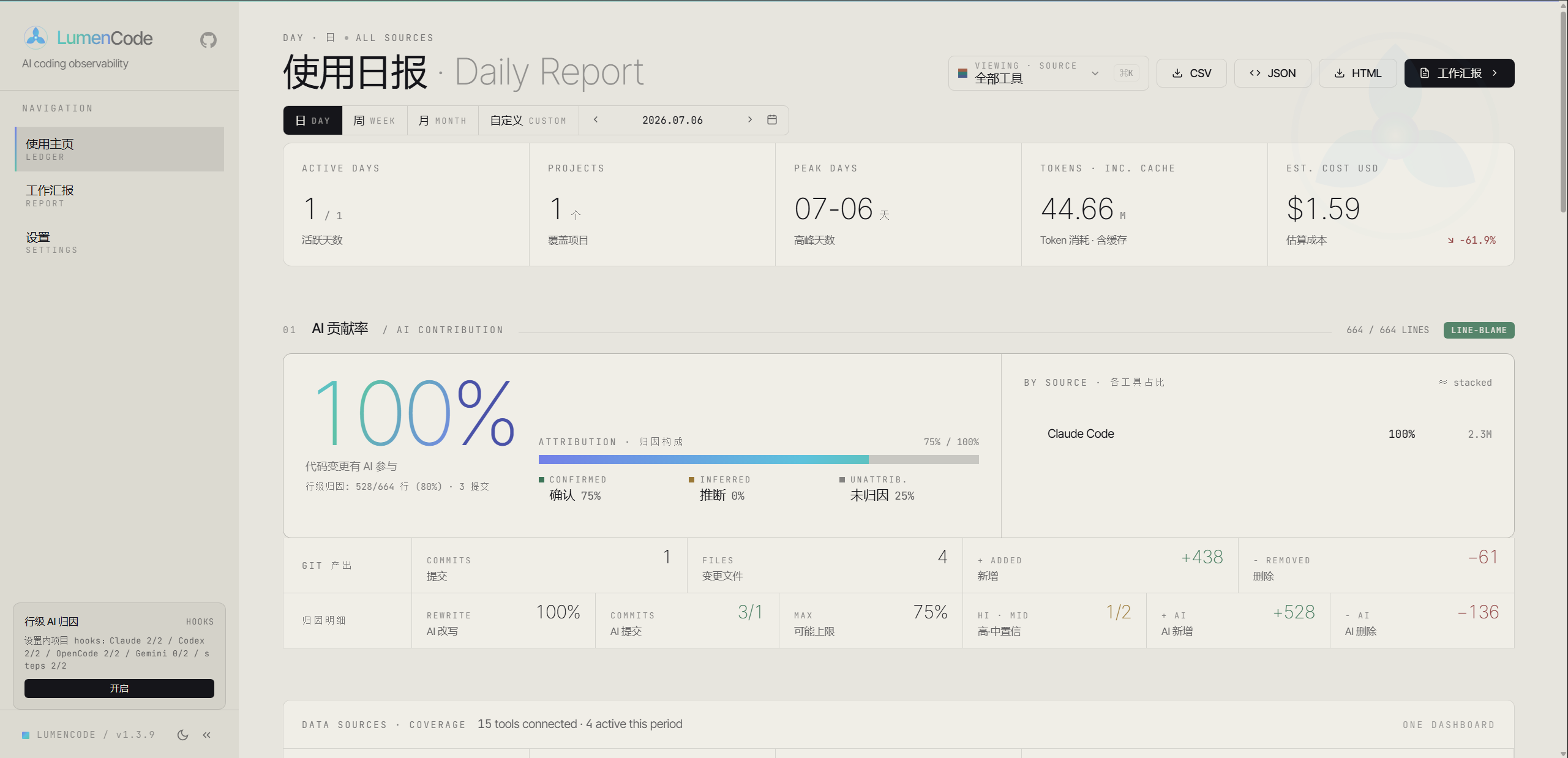Image resolution: width=1568 pixels, height=758 pixels.
Task: Open the viewing source dropdown
Action: [1048, 73]
